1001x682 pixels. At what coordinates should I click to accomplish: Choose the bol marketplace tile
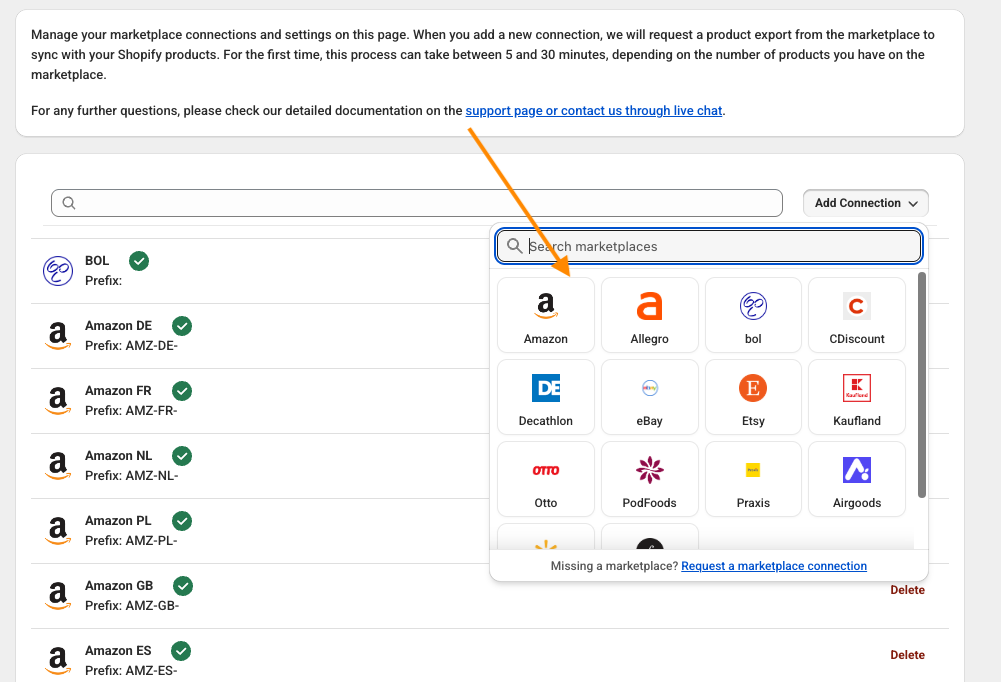753,315
